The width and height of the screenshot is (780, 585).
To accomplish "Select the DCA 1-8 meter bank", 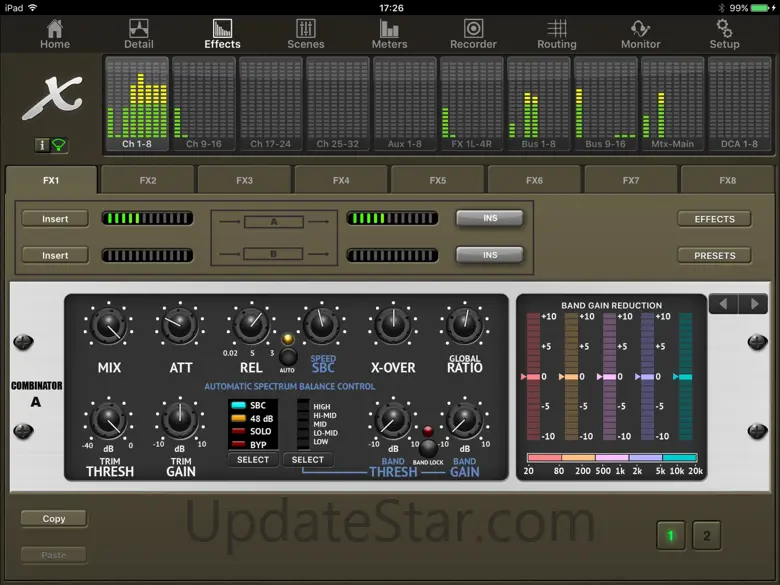I will pos(739,103).
